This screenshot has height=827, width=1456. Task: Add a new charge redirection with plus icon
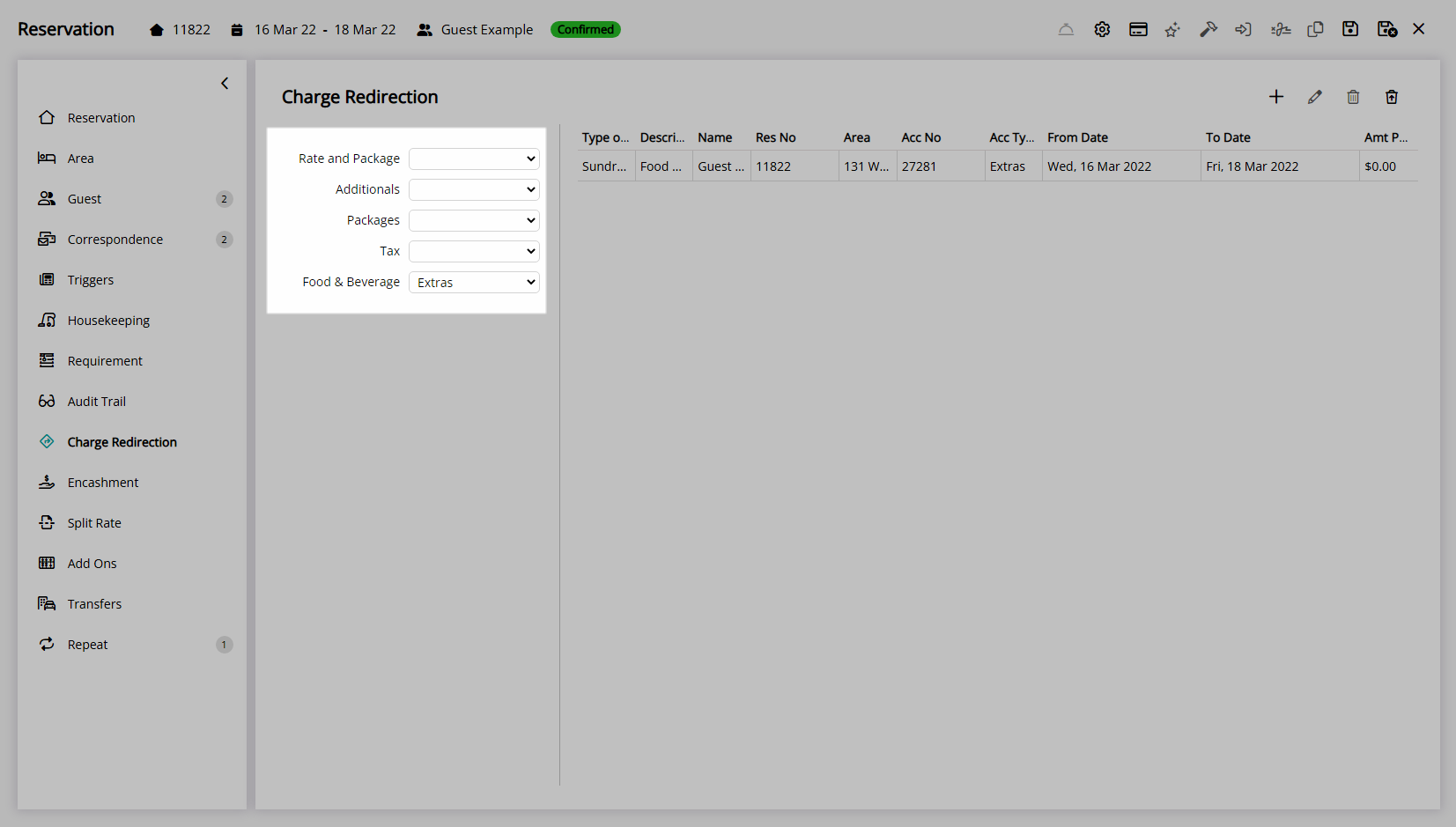coord(1276,97)
